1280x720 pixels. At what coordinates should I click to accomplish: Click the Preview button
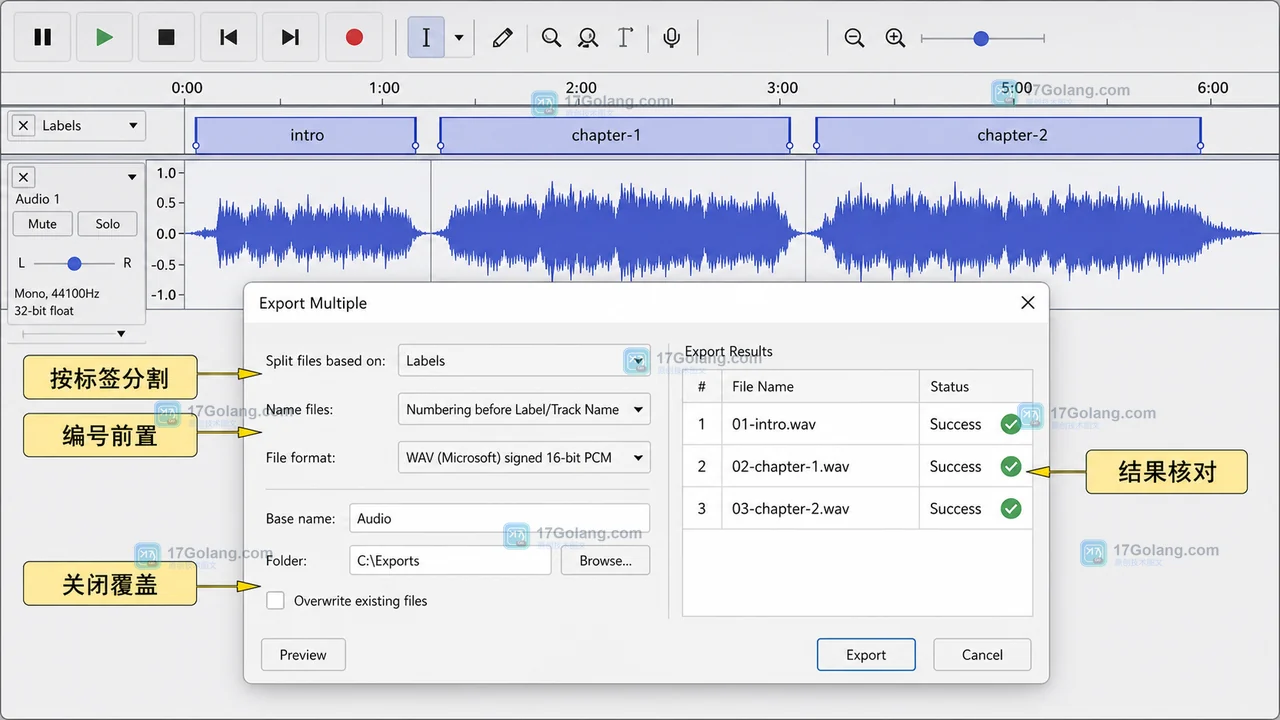click(303, 655)
